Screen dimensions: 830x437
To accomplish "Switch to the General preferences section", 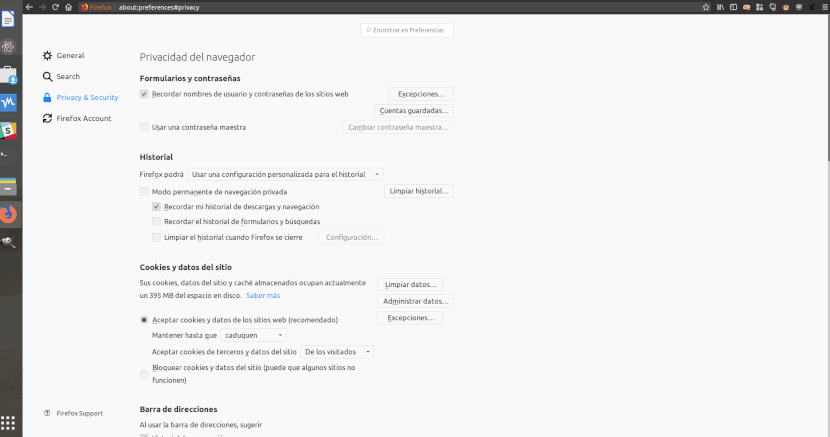I will click(70, 56).
